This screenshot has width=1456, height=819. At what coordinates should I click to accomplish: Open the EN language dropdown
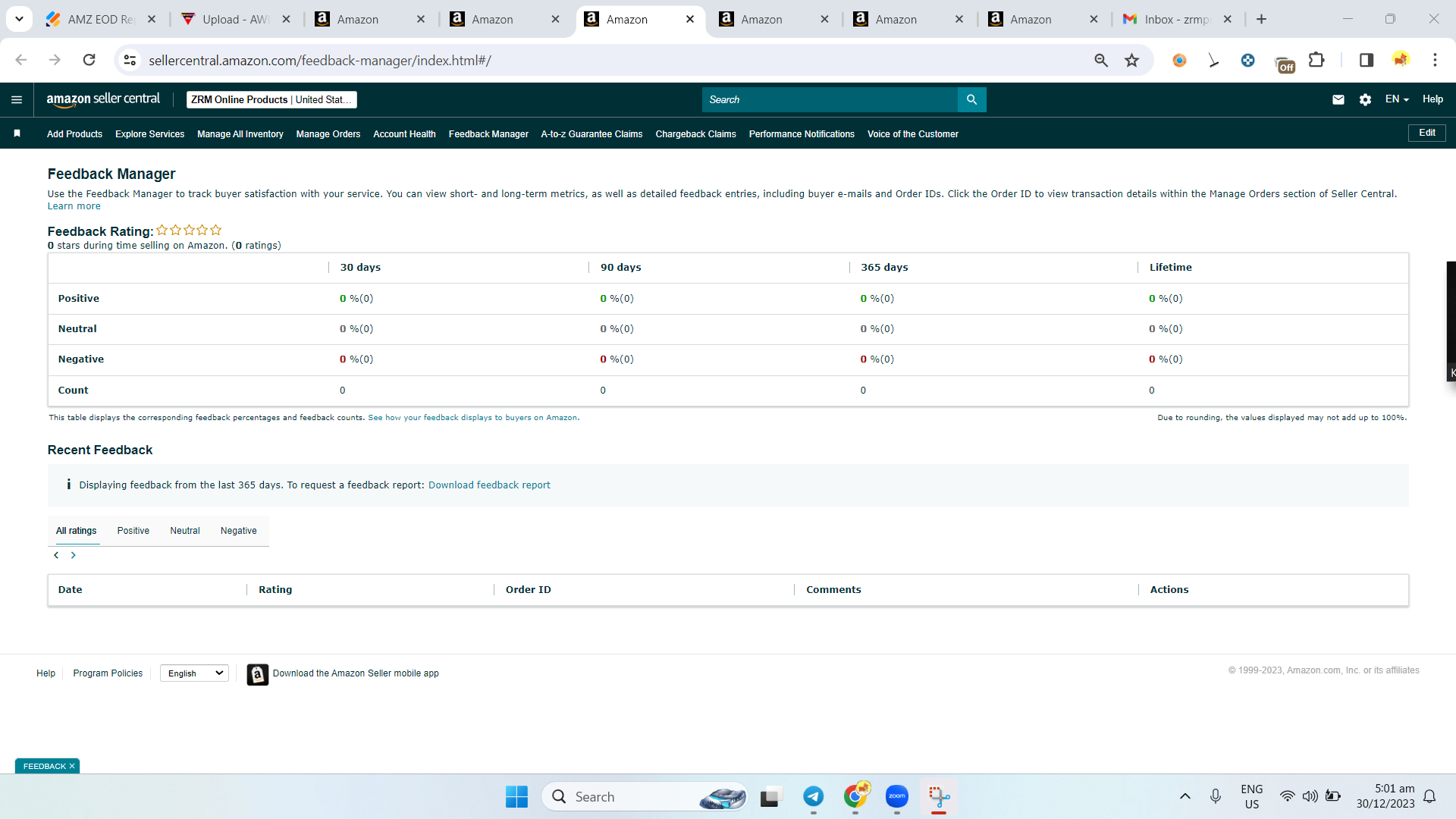(1397, 99)
